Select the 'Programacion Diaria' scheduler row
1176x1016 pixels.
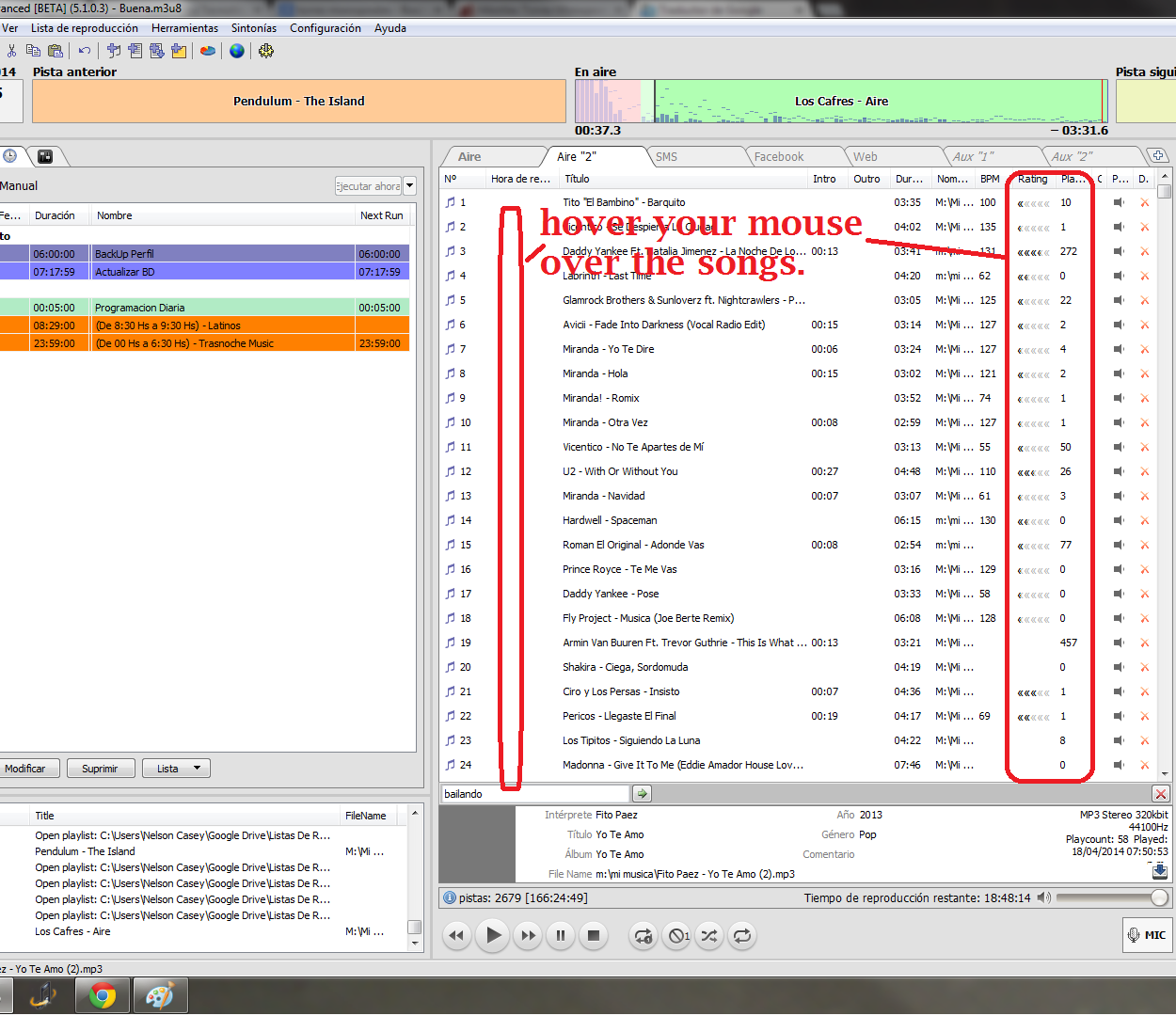coord(204,308)
